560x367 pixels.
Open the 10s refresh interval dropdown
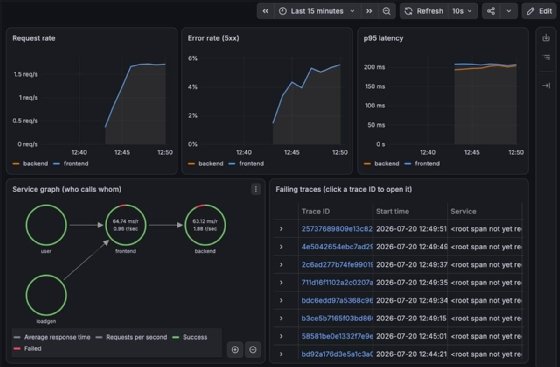pyautogui.click(x=462, y=11)
